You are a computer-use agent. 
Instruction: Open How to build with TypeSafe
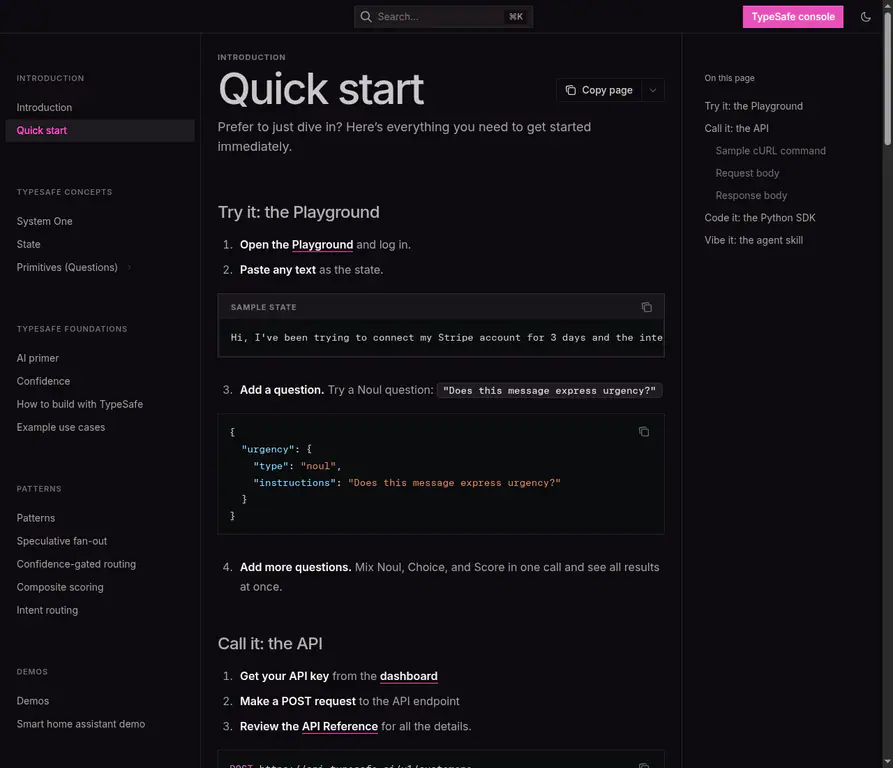(x=80, y=404)
